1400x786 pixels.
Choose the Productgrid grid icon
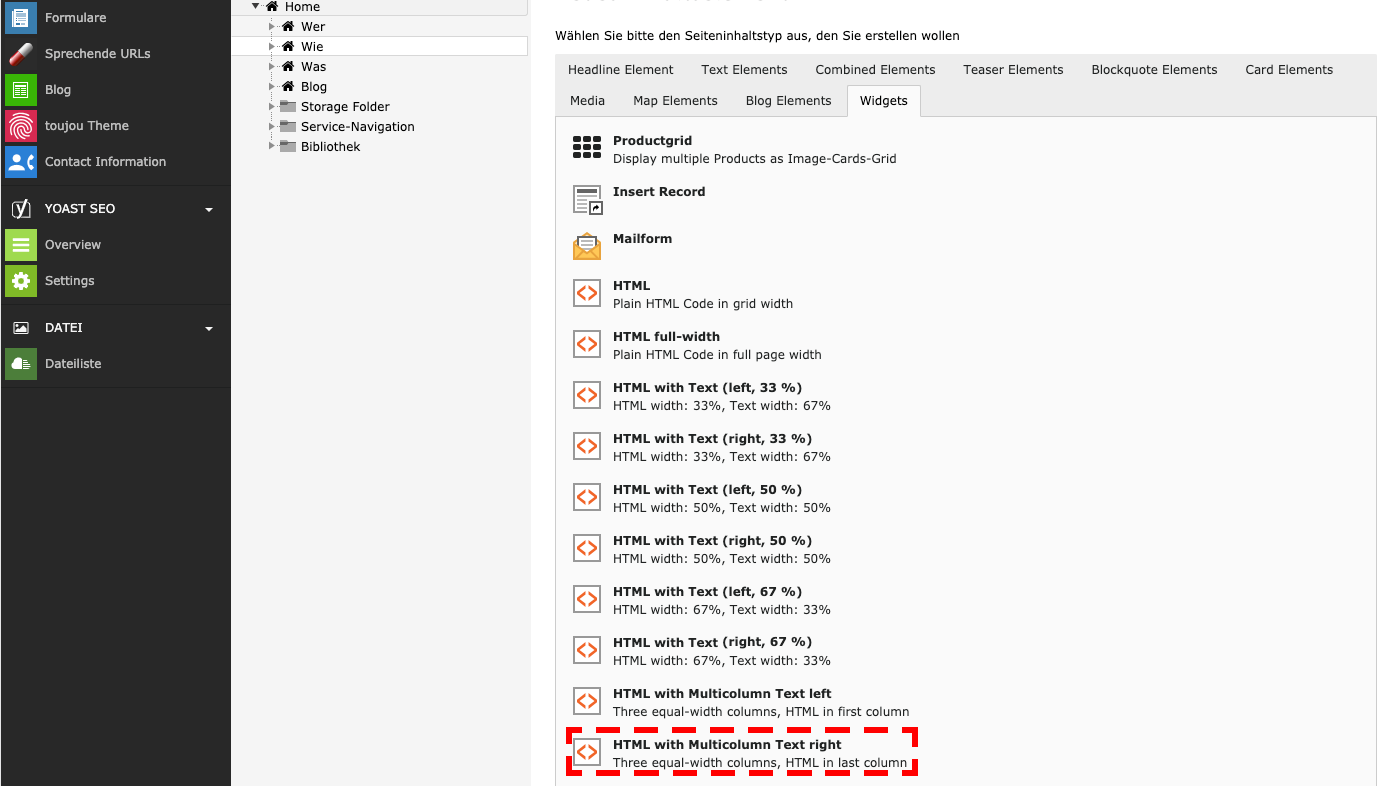[x=587, y=148]
